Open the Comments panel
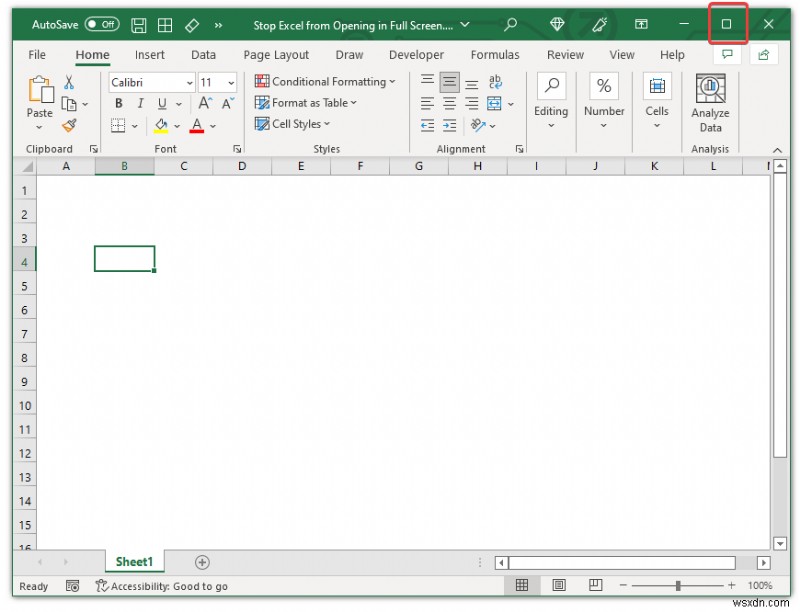This screenshot has height=612, width=800. 727,55
